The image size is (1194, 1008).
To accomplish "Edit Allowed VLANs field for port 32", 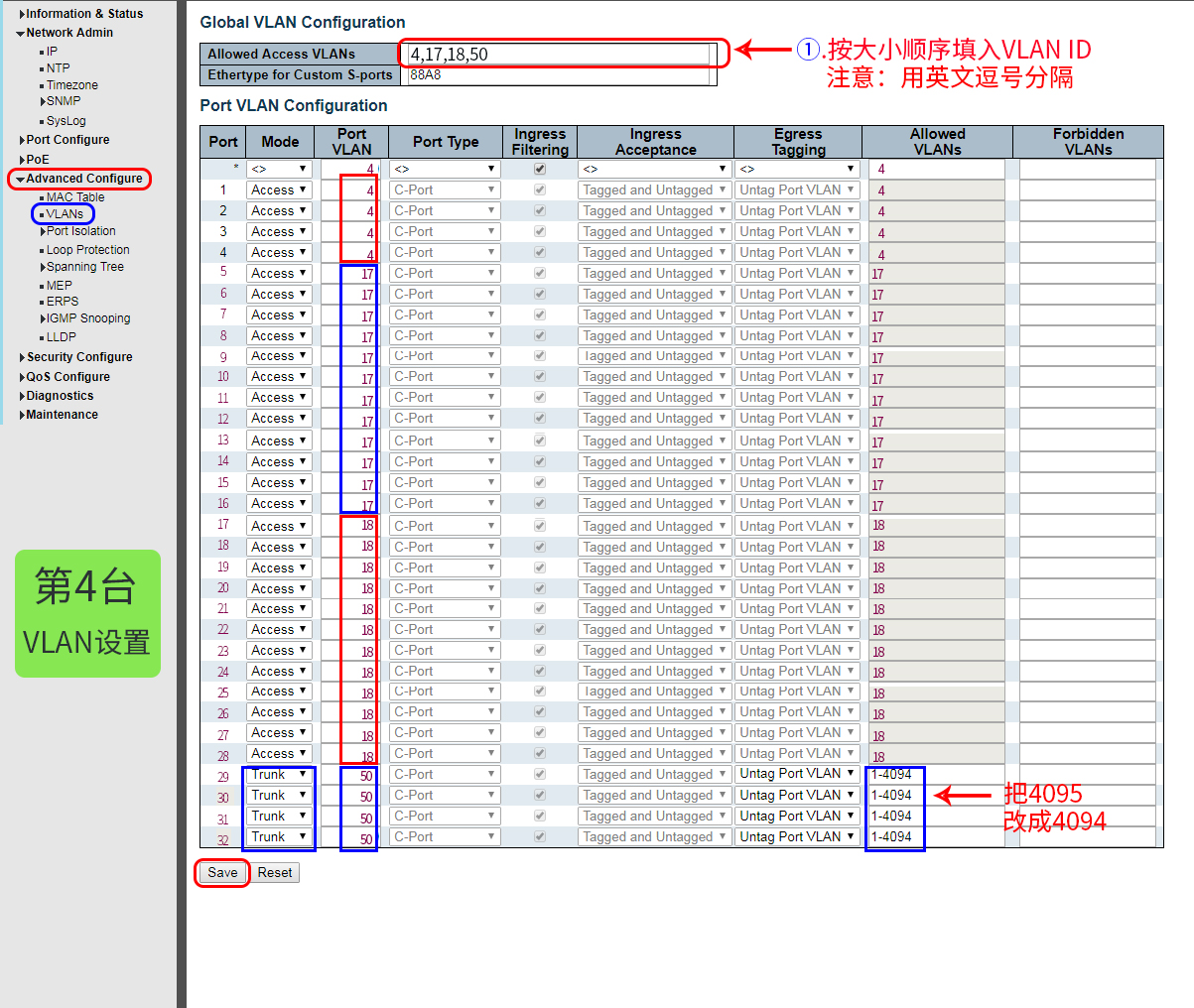I will pyautogui.click(x=937, y=837).
